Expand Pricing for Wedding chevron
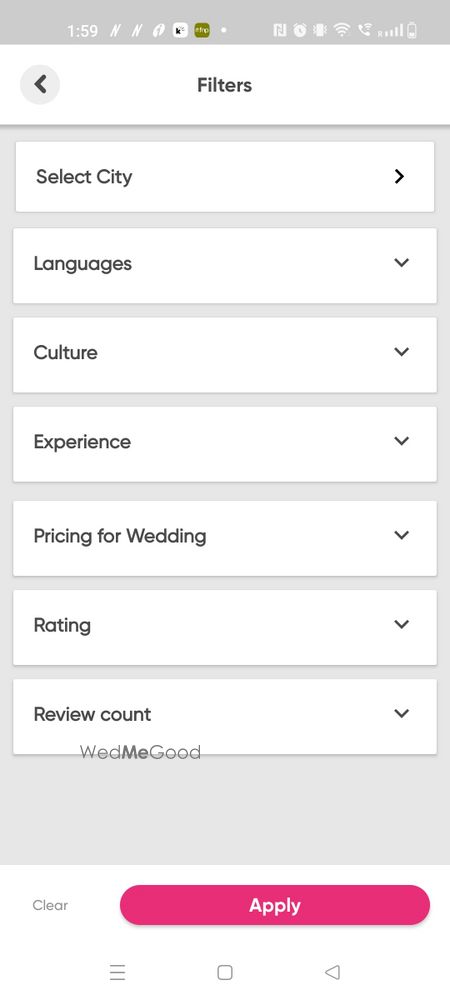450x1000 pixels. tap(401, 535)
